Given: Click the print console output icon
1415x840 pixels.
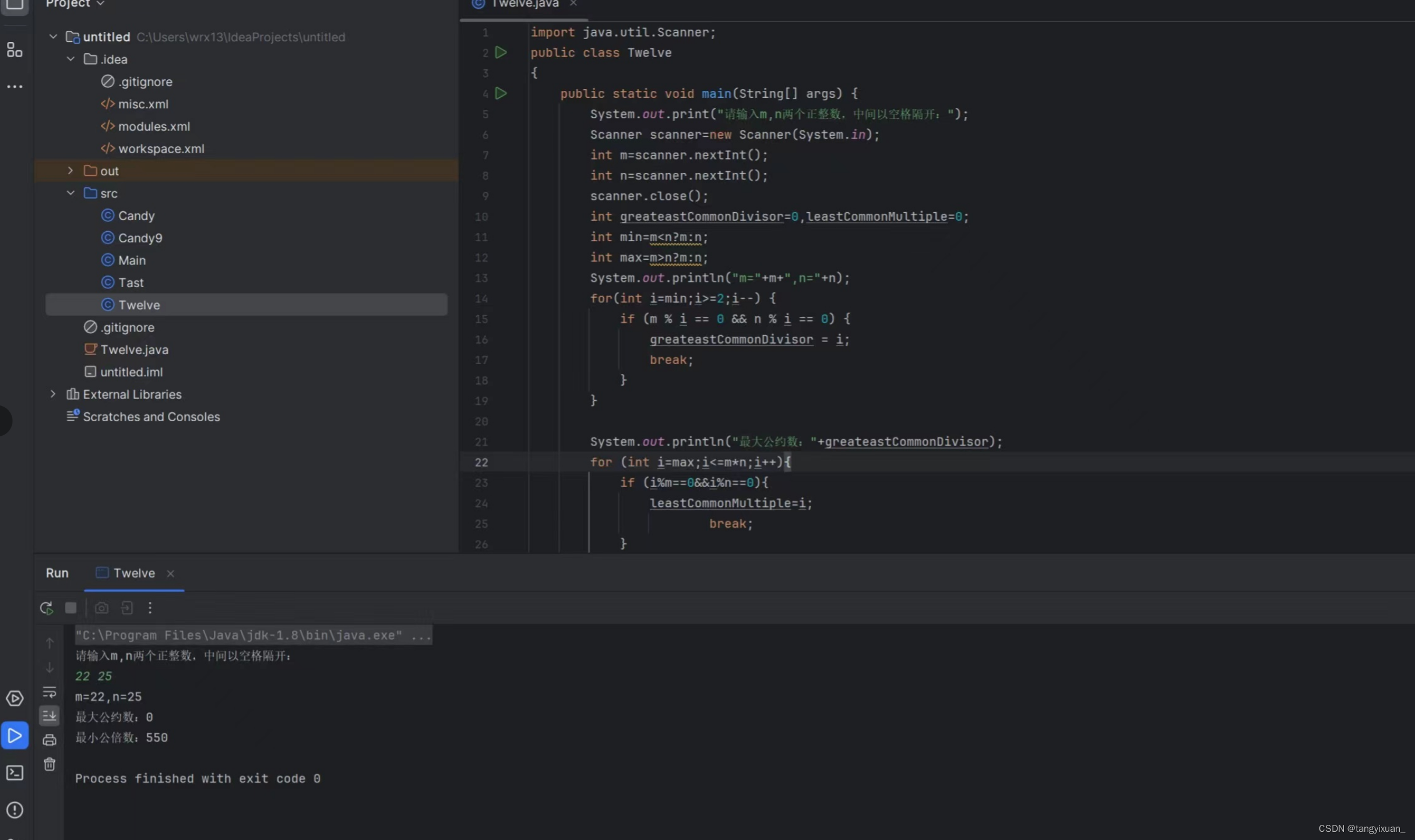Looking at the screenshot, I should [x=50, y=740].
